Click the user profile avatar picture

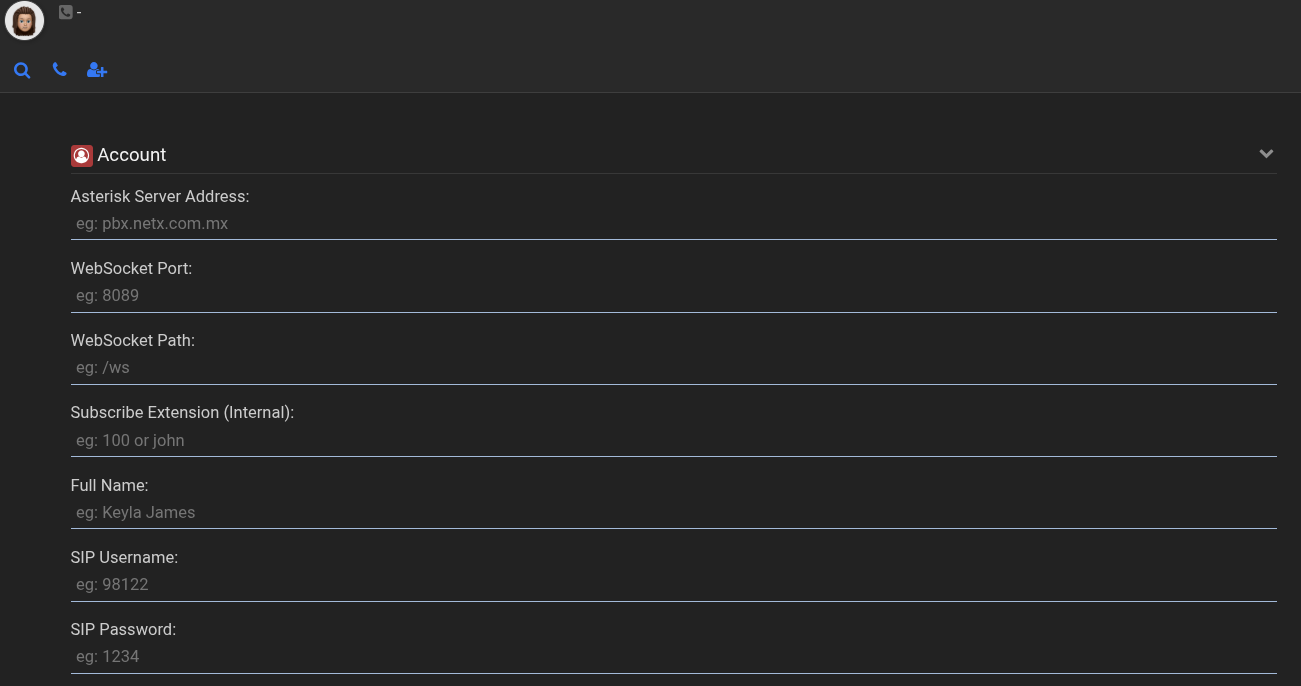coord(24,21)
